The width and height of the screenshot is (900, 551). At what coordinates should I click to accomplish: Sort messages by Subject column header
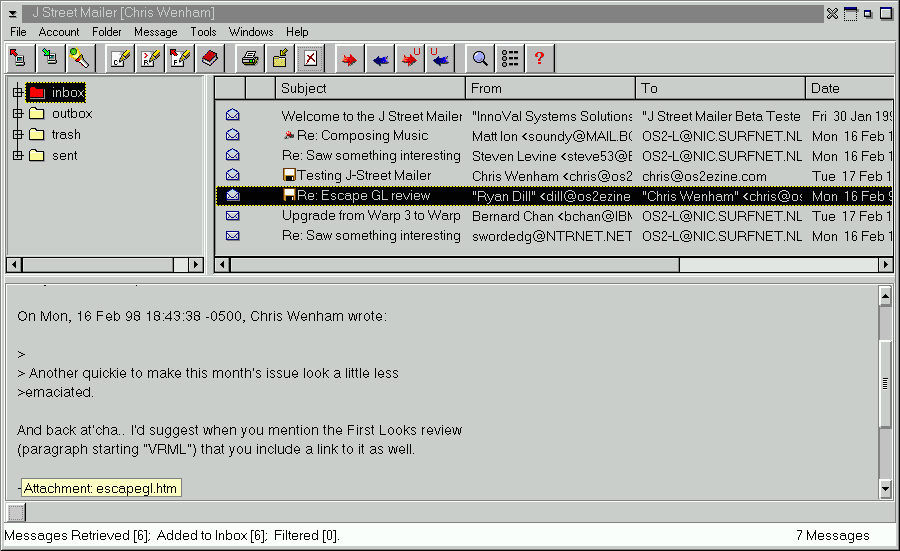tap(370, 88)
